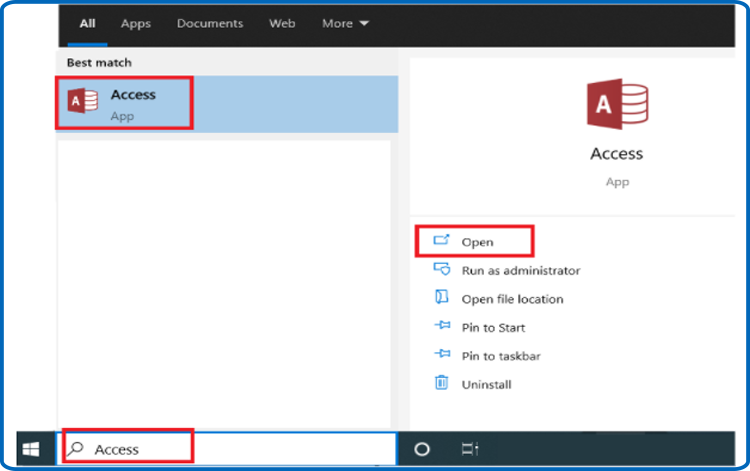Click the Open action icon
Screen dimensions: 750x471
point(441,240)
